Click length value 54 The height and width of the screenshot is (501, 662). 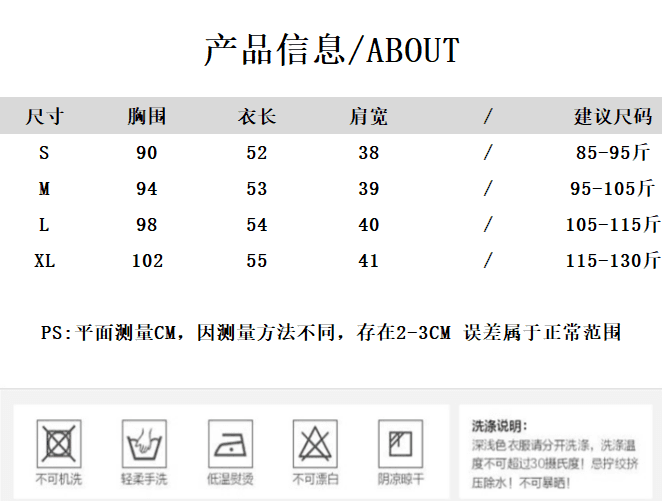(x=257, y=225)
